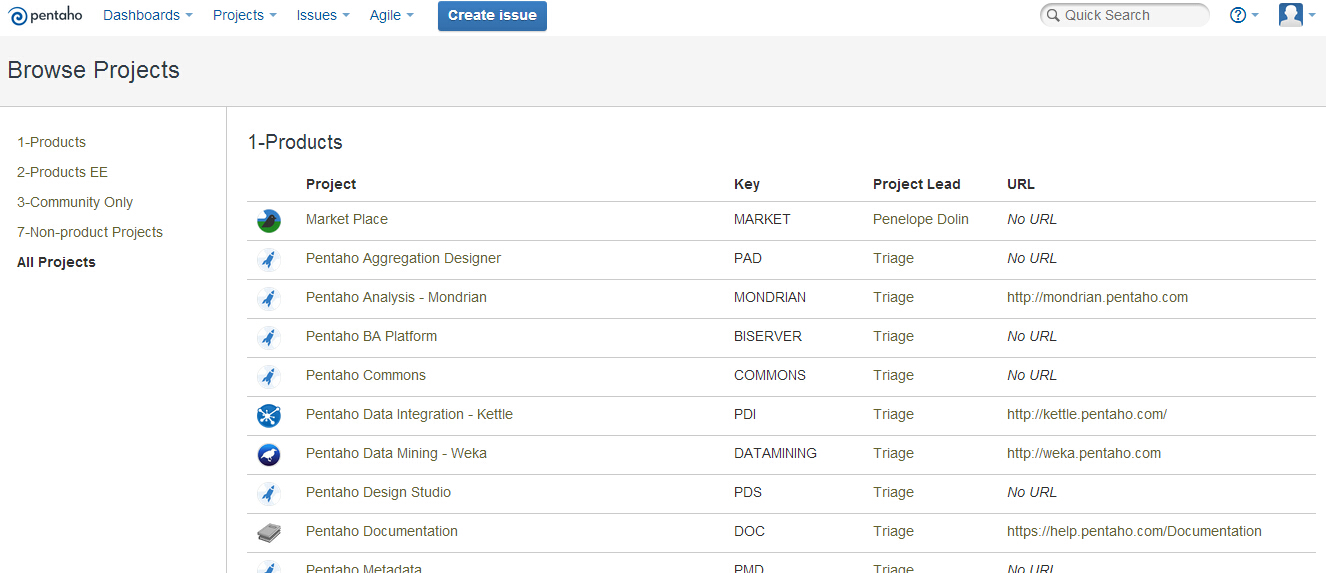Open the Pentaho Aggregation Designer project
This screenshot has width=1326, height=573.
[x=403, y=258]
